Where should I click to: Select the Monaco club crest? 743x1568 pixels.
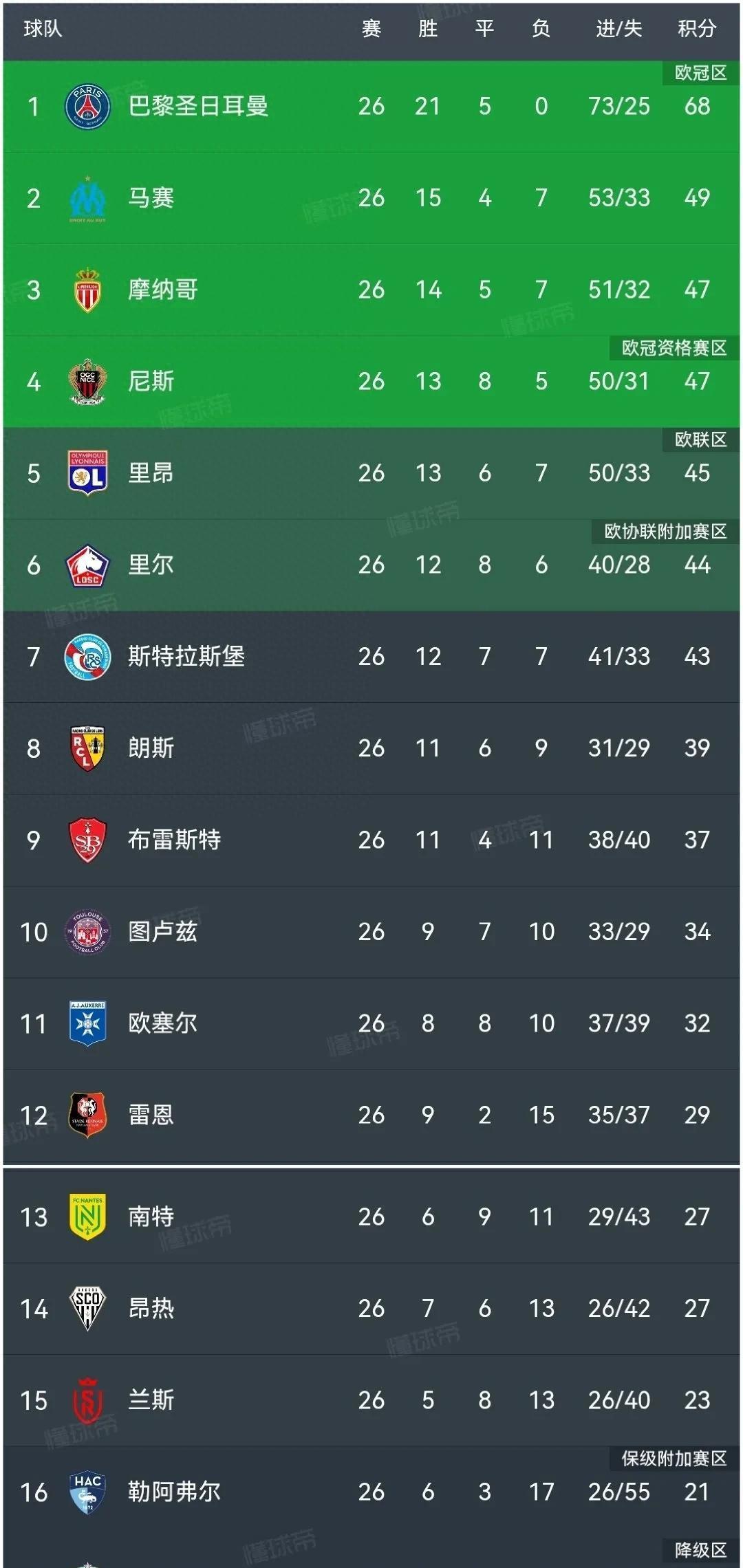(x=87, y=290)
